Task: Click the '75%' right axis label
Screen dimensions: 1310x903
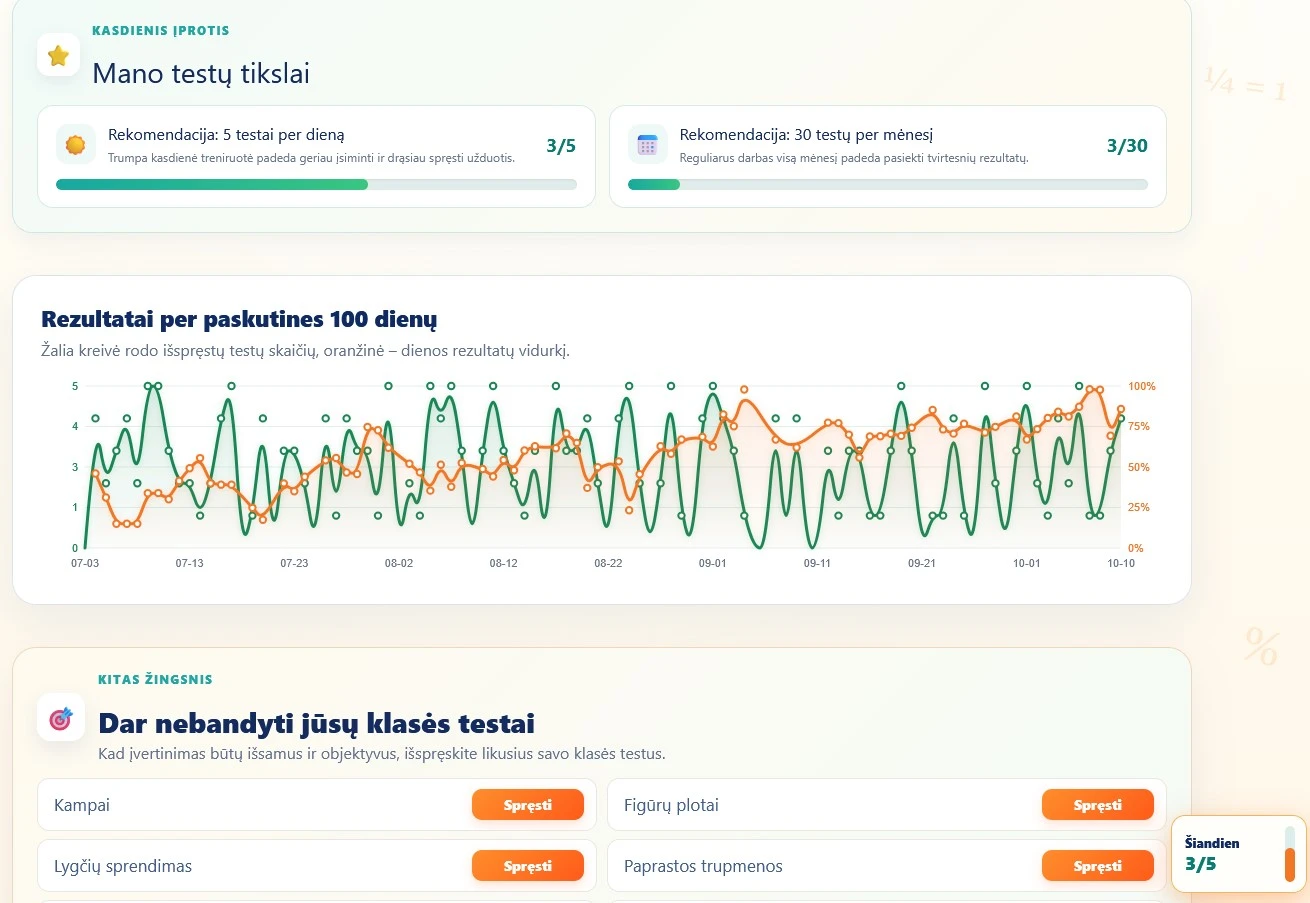Action: click(1139, 427)
